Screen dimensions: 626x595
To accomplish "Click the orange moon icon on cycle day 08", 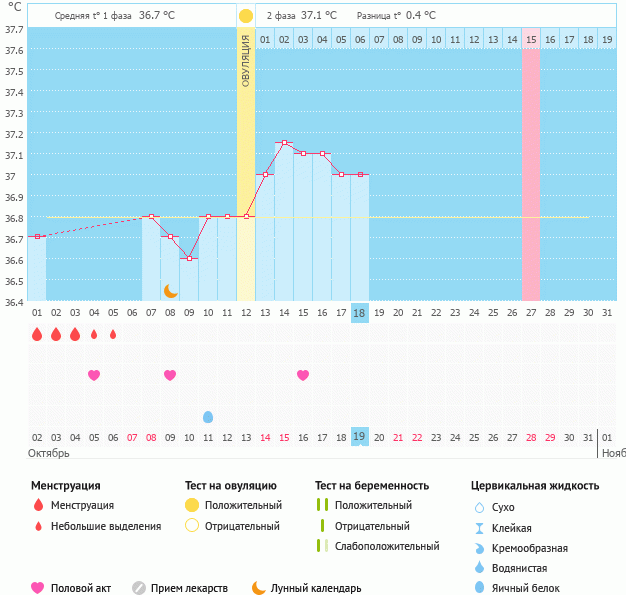I will coord(171,291).
